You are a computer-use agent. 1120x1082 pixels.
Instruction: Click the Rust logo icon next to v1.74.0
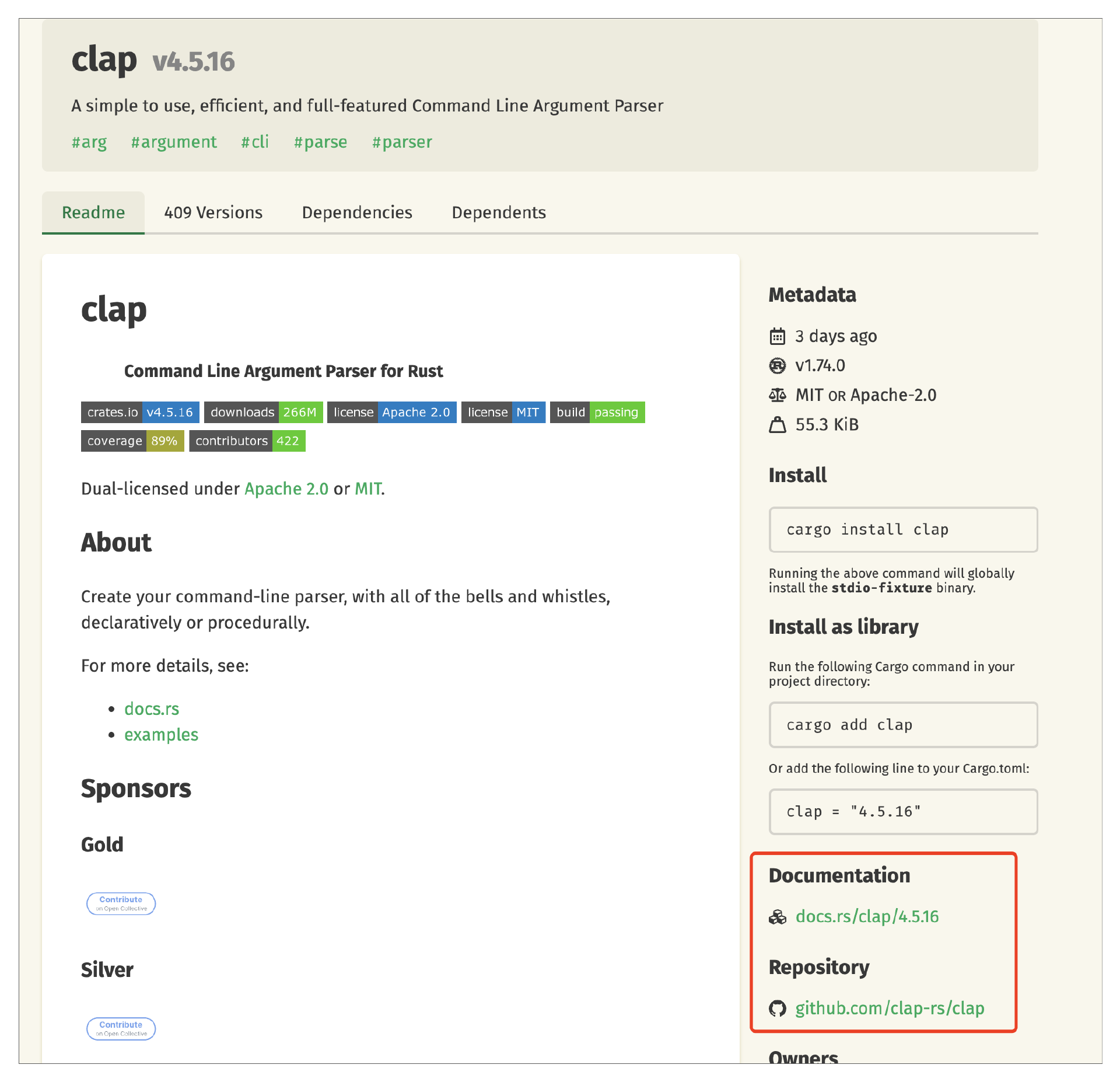[777, 366]
